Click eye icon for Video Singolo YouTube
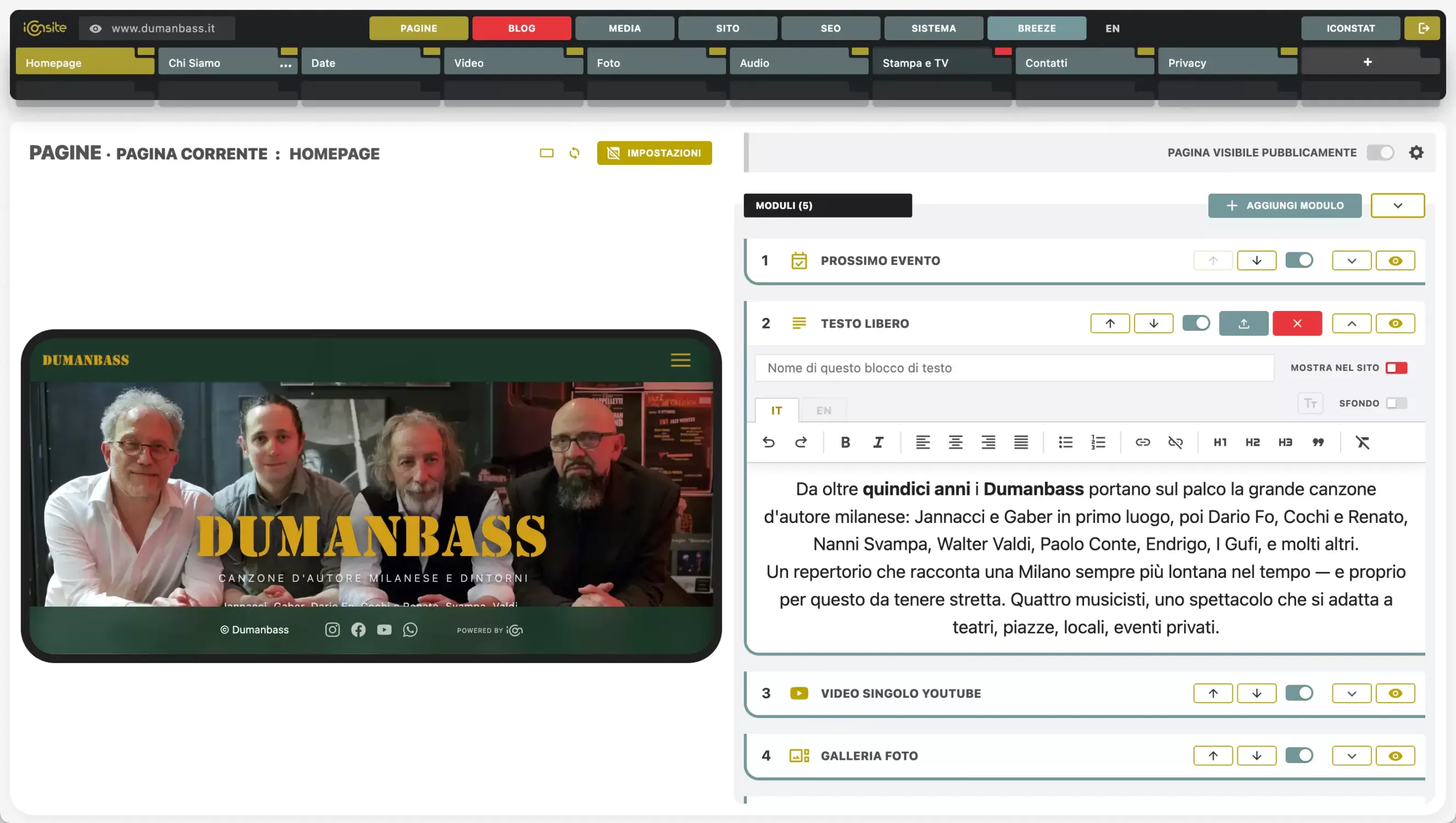Screen dimensions: 1456x823 tap(1395, 693)
